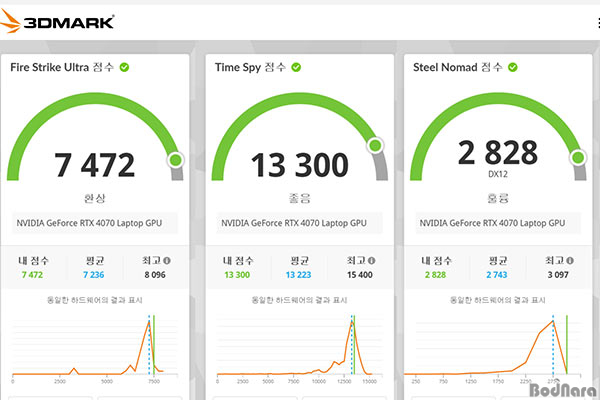Click the Time Spy gauge indicator dot
The width and height of the screenshot is (600, 400).
[x=375, y=145]
